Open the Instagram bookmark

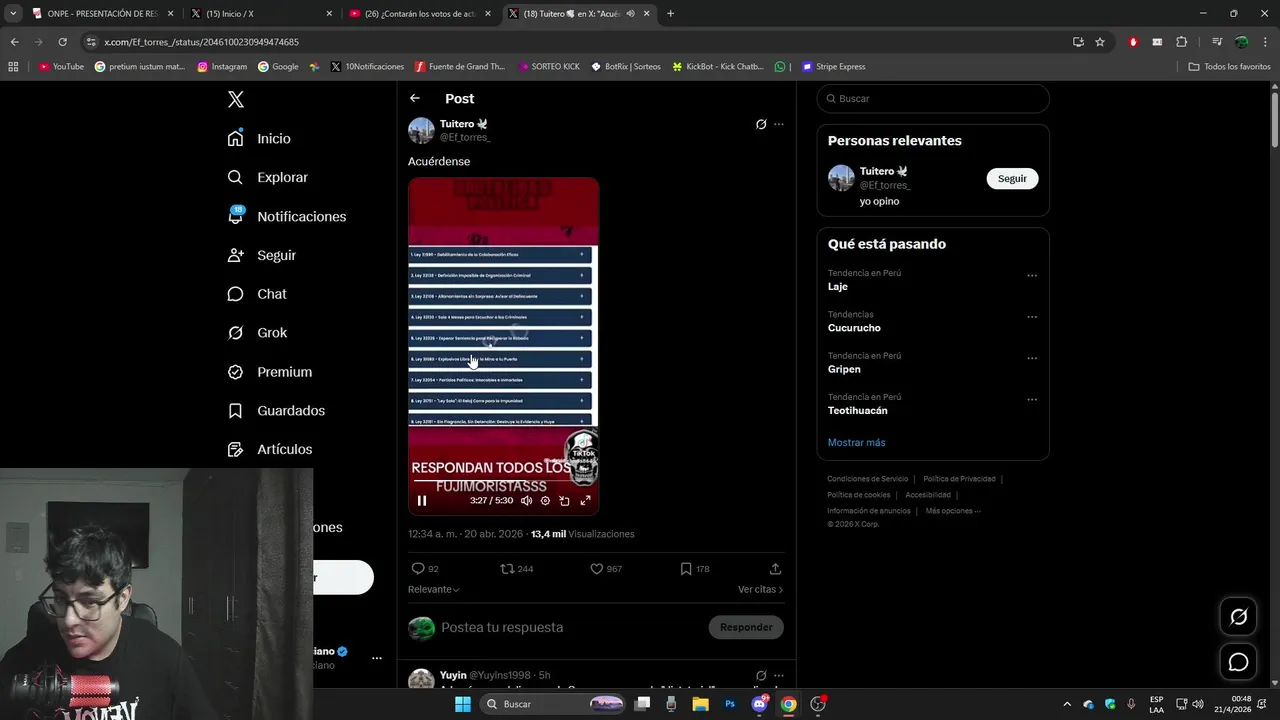pos(222,67)
